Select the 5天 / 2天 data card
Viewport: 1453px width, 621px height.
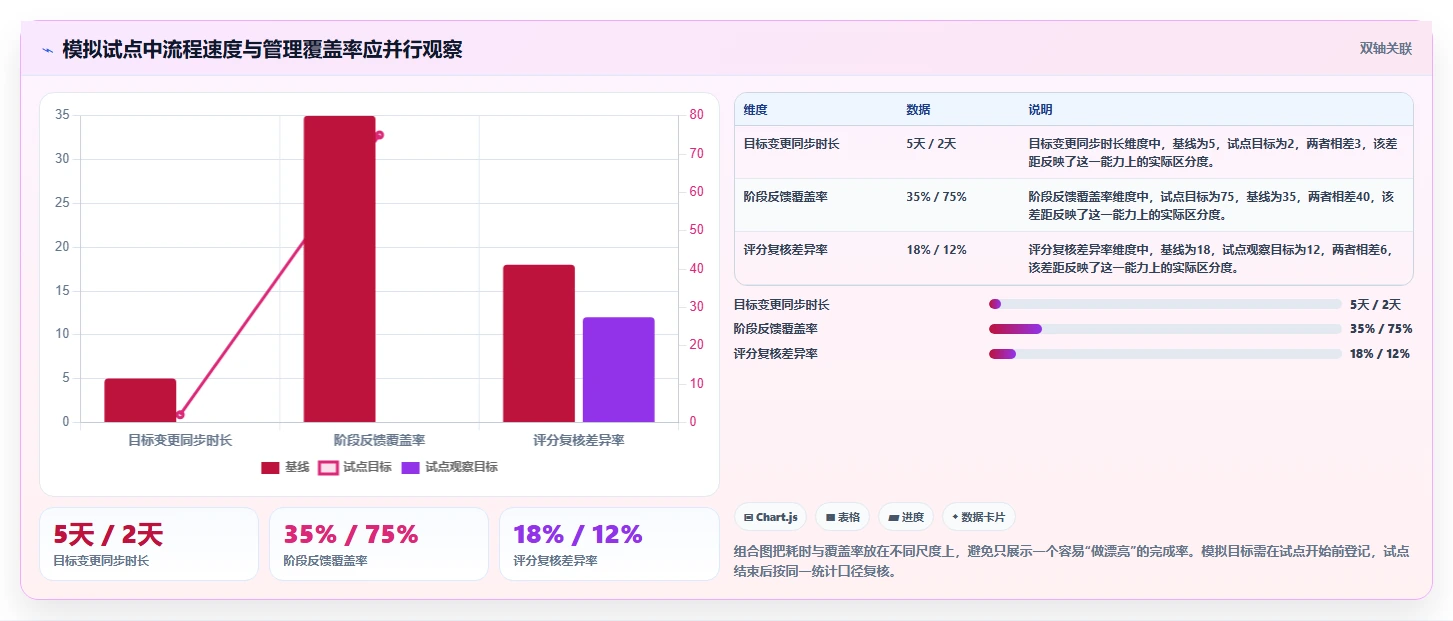pyautogui.click(x=149, y=544)
